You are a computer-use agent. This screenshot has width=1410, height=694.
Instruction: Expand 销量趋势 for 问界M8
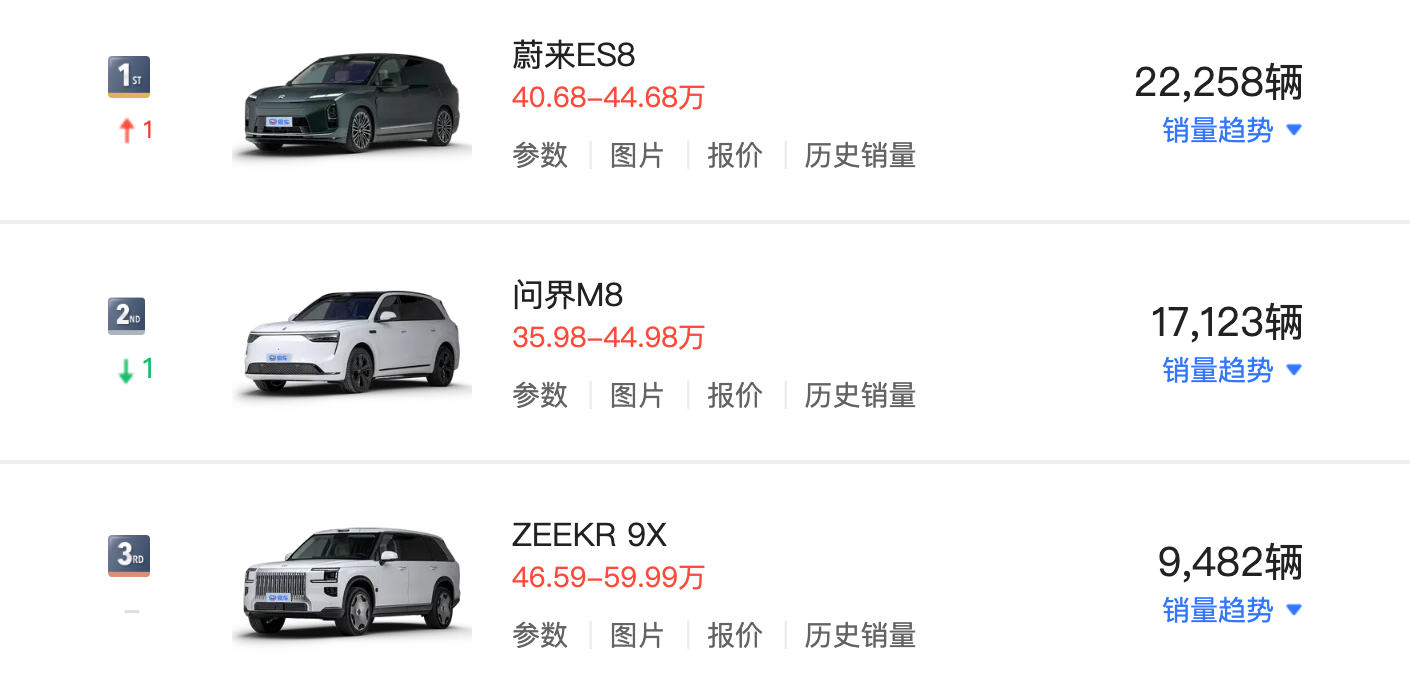[x=1231, y=370]
